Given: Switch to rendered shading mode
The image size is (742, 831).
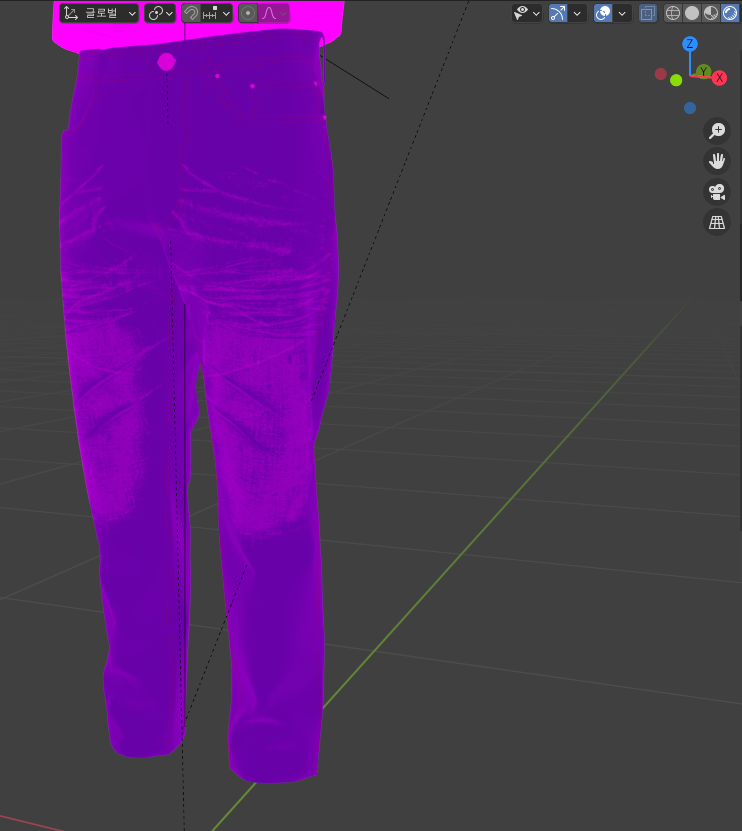Looking at the screenshot, I should (x=730, y=13).
